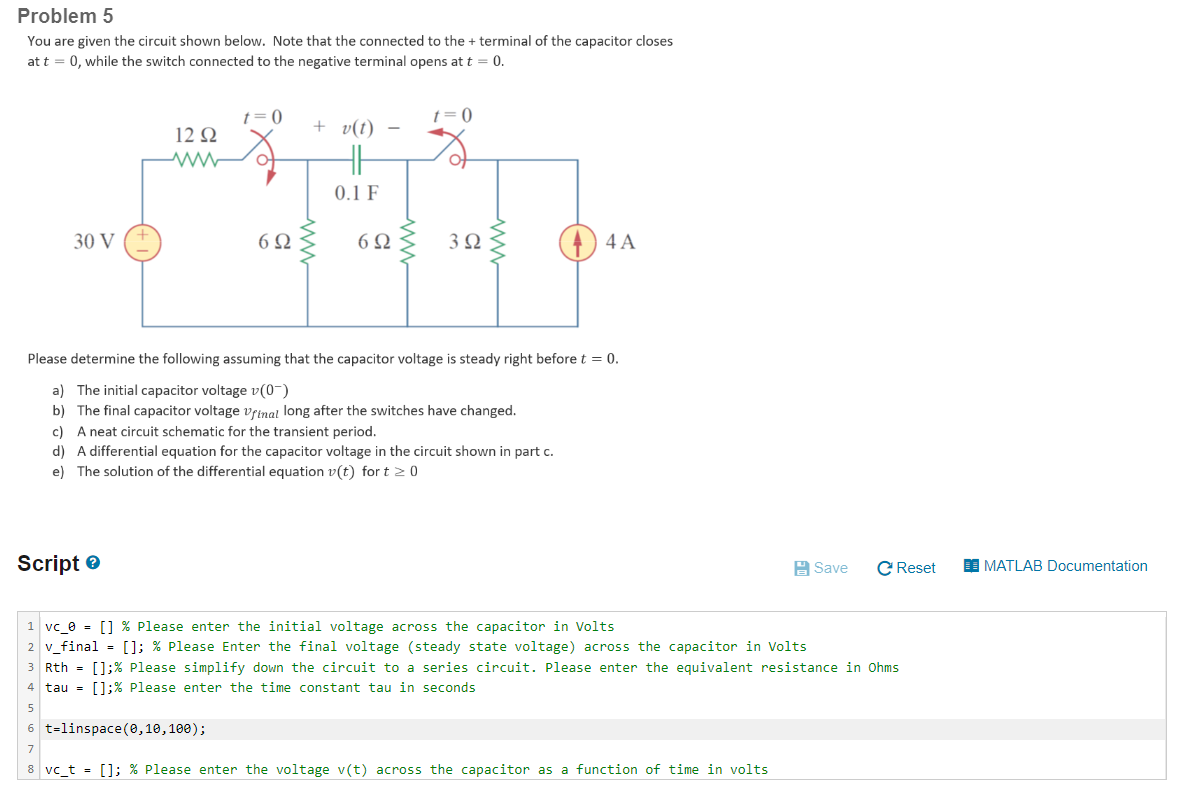Click code line 1 with vc_0
1187x792 pixels.
point(603,627)
